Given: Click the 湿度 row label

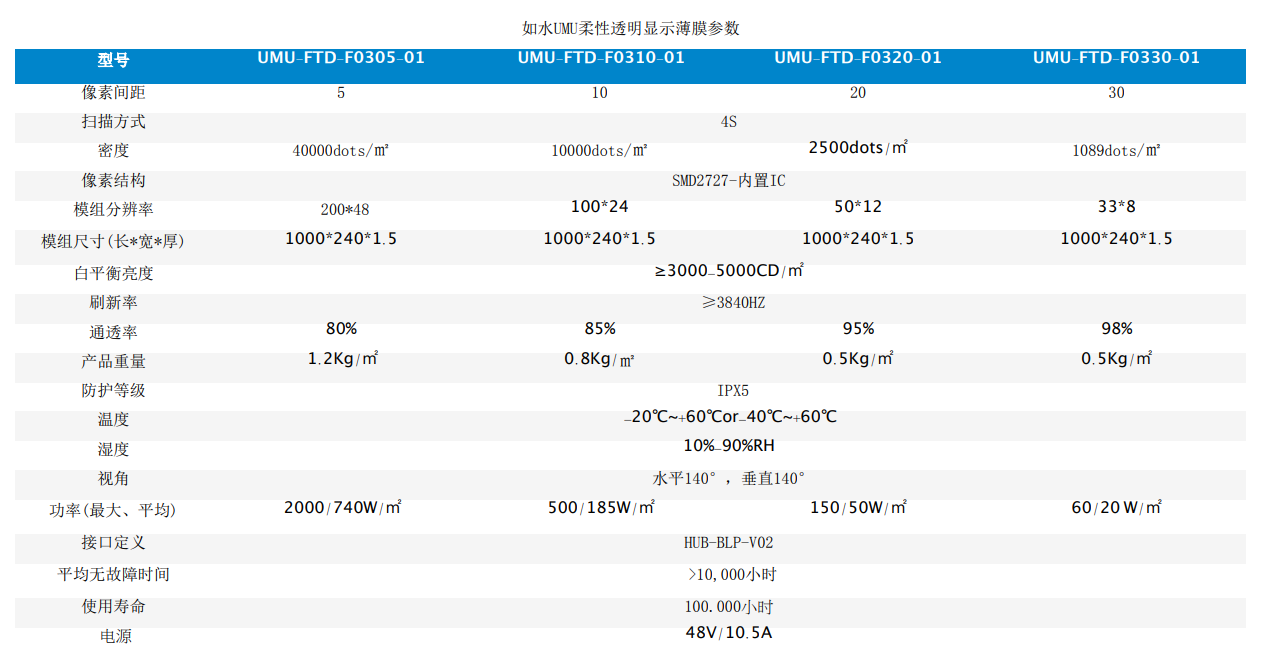Looking at the screenshot, I should 114,450.
